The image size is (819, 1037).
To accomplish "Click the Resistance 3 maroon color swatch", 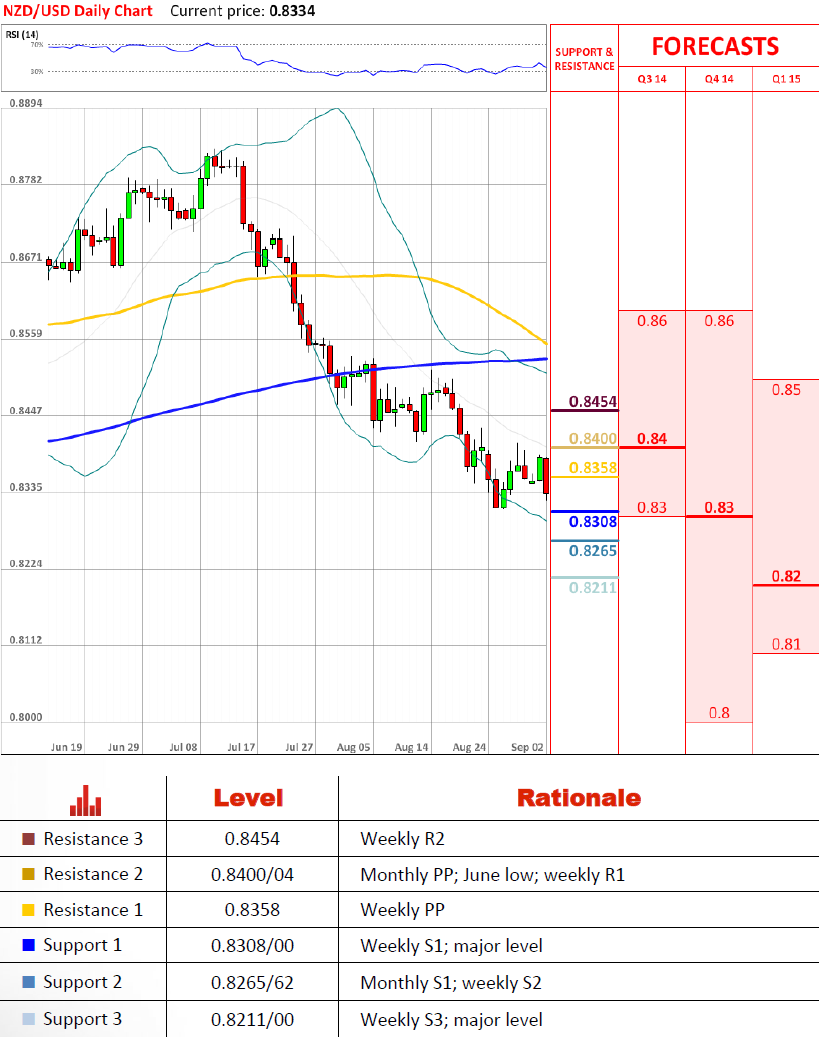I will click(28, 839).
